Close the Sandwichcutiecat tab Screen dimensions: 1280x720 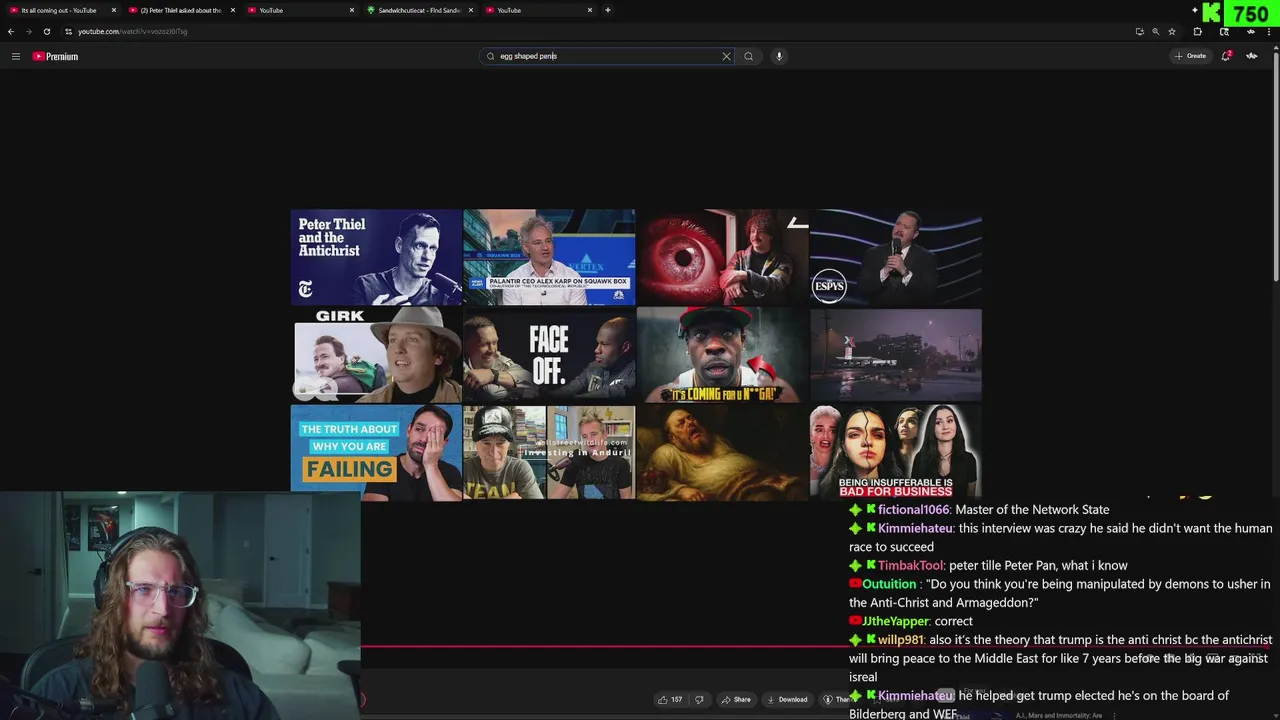tap(471, 10)
